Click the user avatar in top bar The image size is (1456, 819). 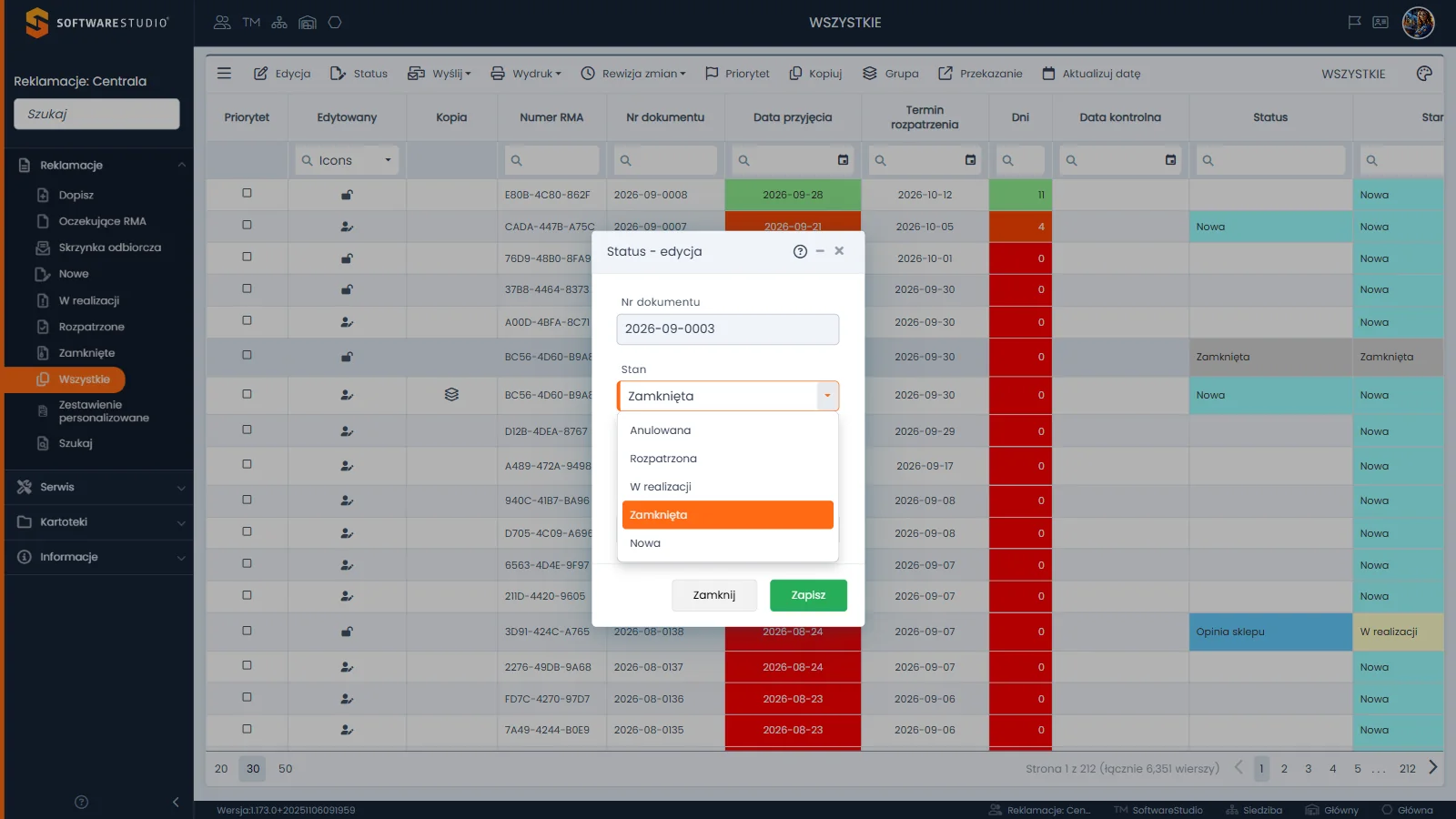tap(1418, 22)
